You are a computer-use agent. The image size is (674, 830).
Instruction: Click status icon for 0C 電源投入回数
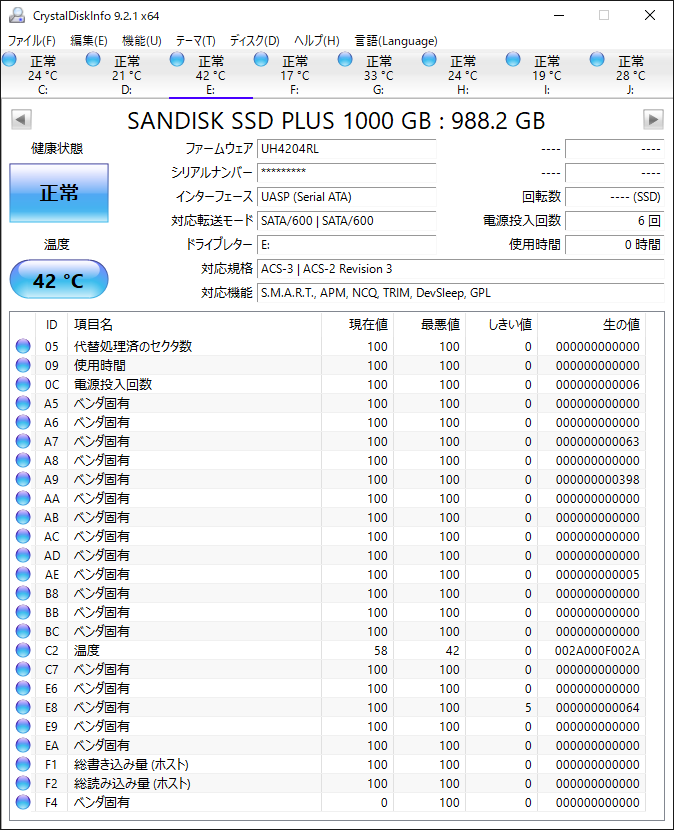click(23, 384)
